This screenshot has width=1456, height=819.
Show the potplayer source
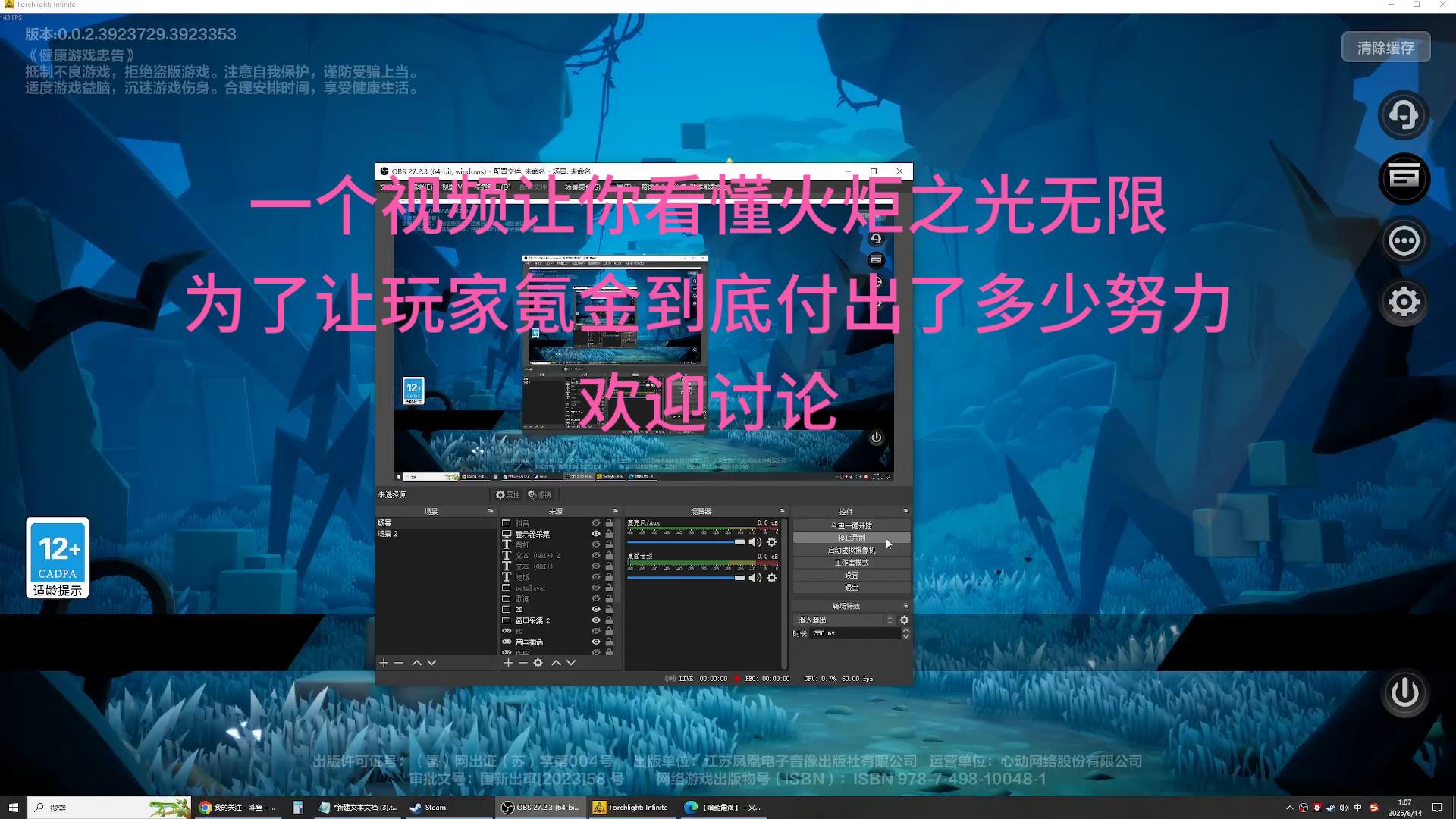(596, 588)
